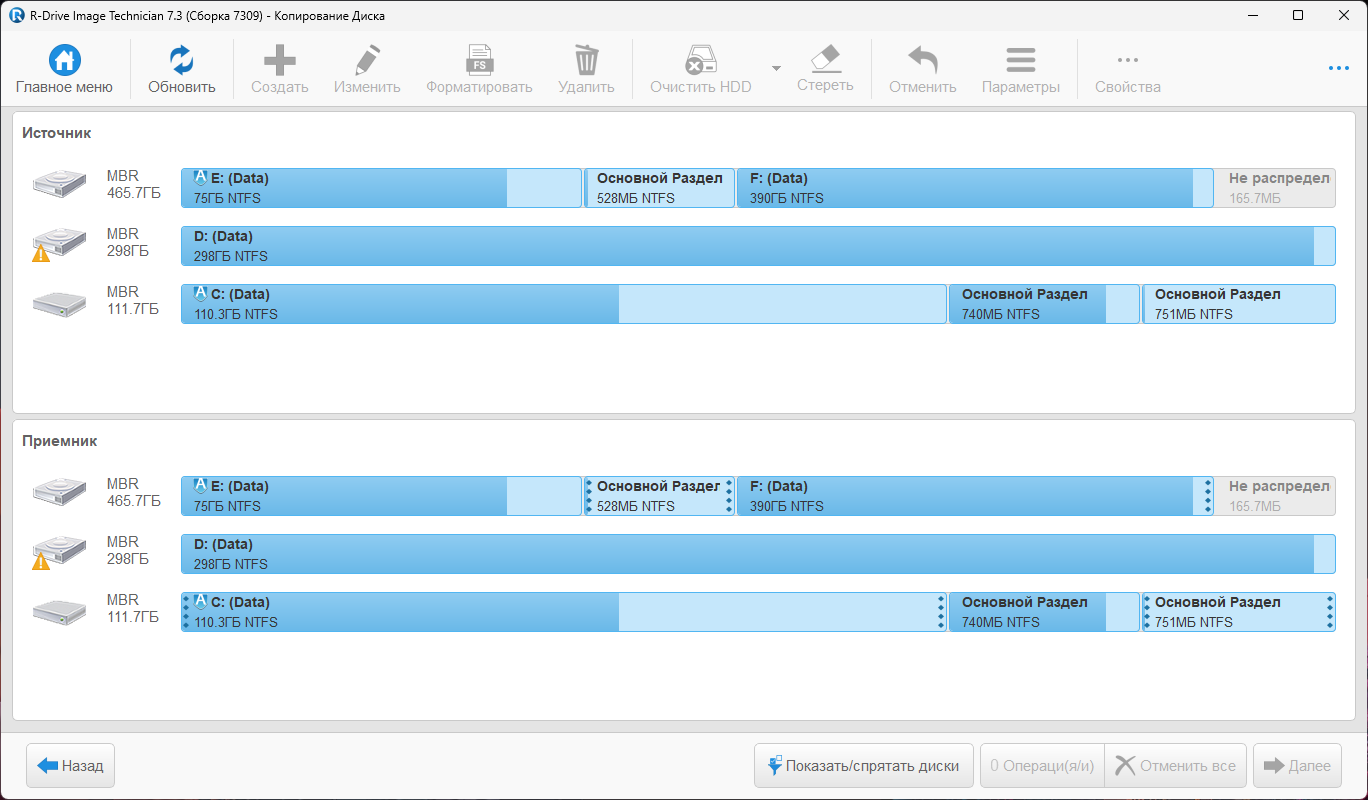This screenshot has height=800, width=1368.
Task: Select the 298ГБ warning disk icon in Приемник
Action: 58,552
